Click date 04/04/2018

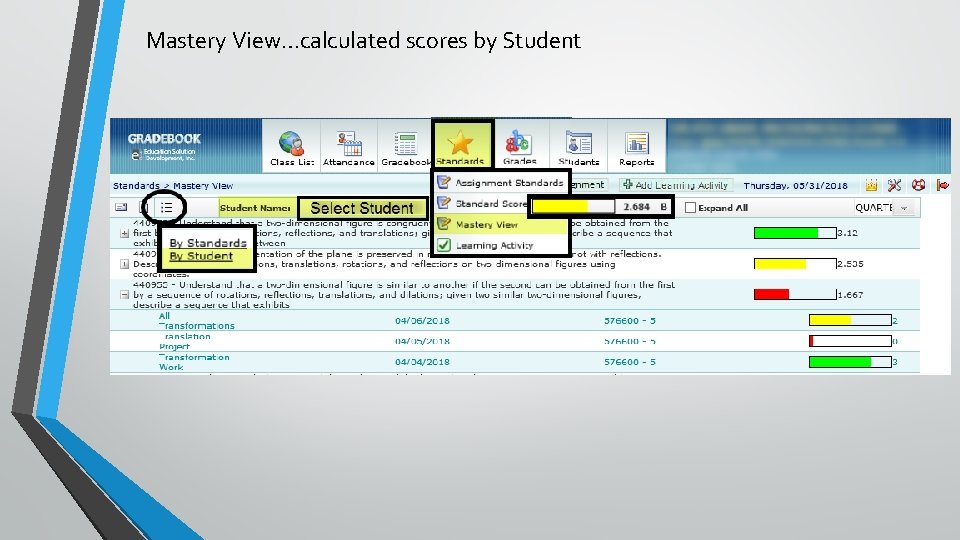pos(422,362)
